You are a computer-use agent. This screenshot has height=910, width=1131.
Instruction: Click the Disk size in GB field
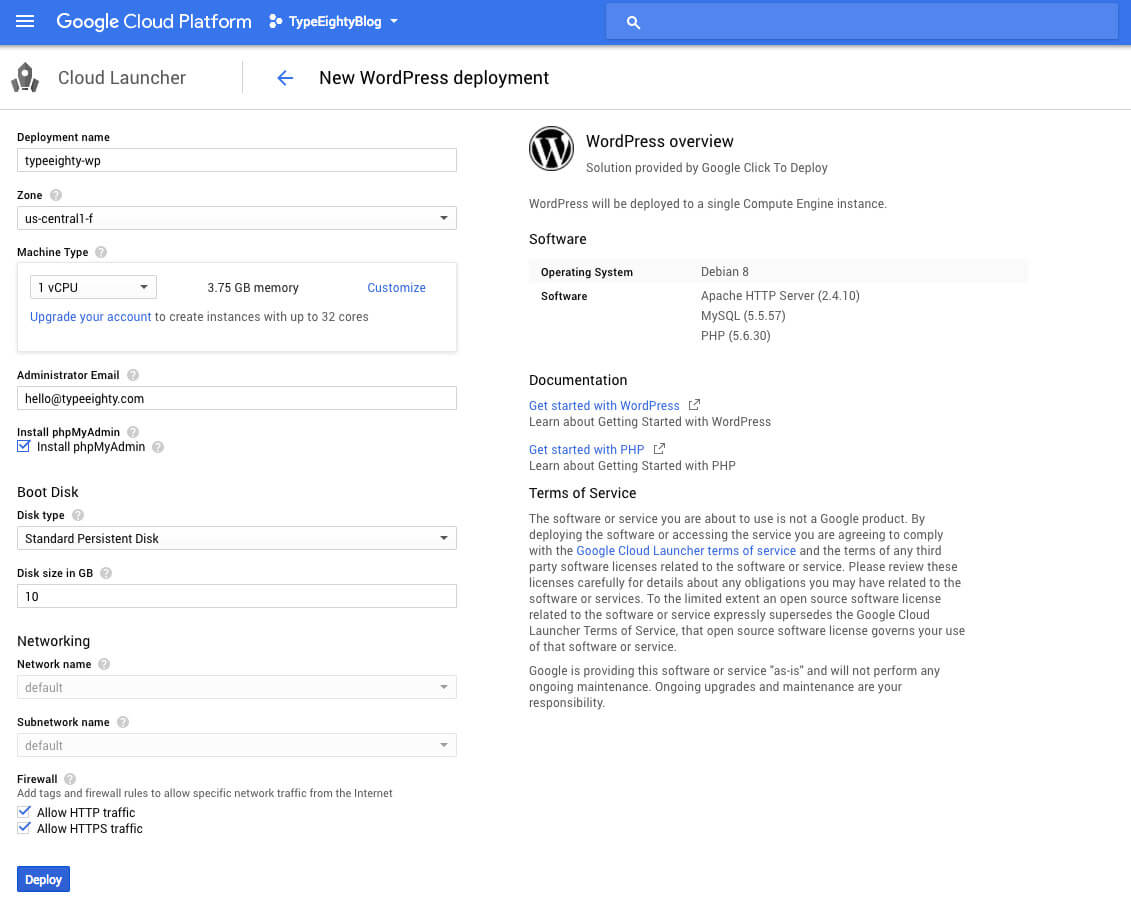[x=237, y=596]
